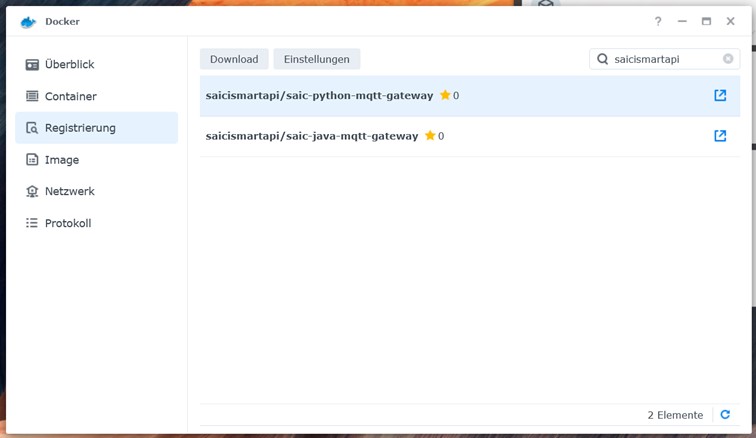Viewport: 756px width, 438px height.
Task: Click the search magnifier icon
Action: [602, 59]
